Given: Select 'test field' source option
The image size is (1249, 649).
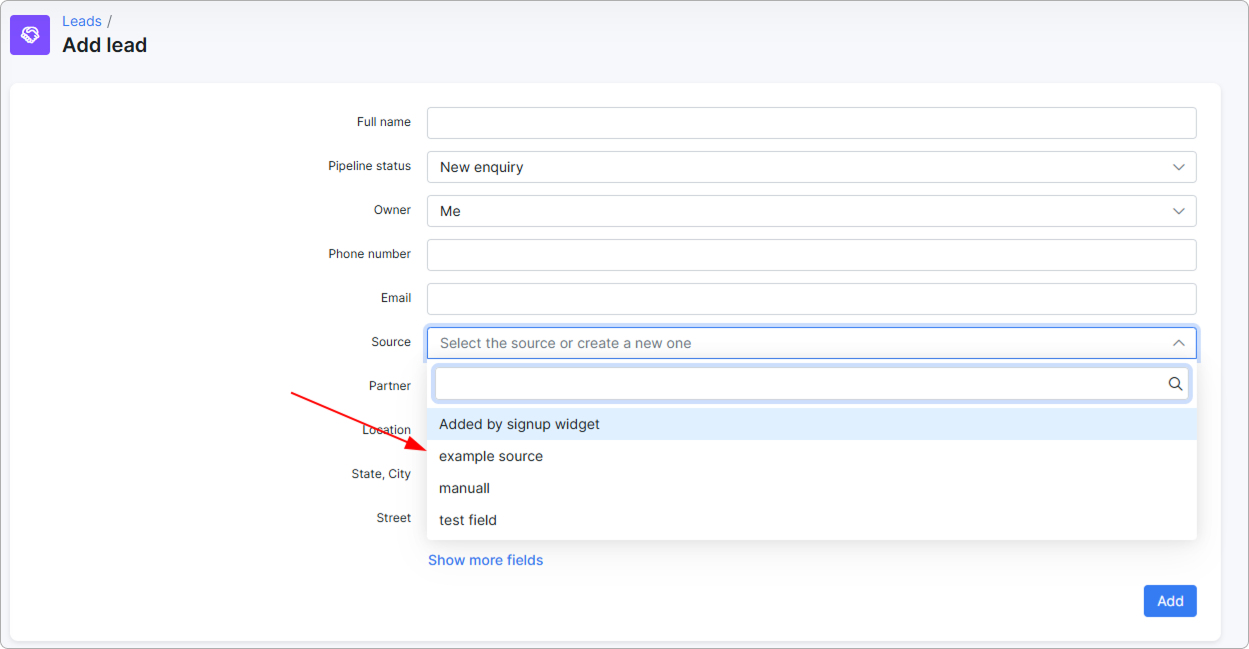Looking at the screenshot, I should coord(468,520).
